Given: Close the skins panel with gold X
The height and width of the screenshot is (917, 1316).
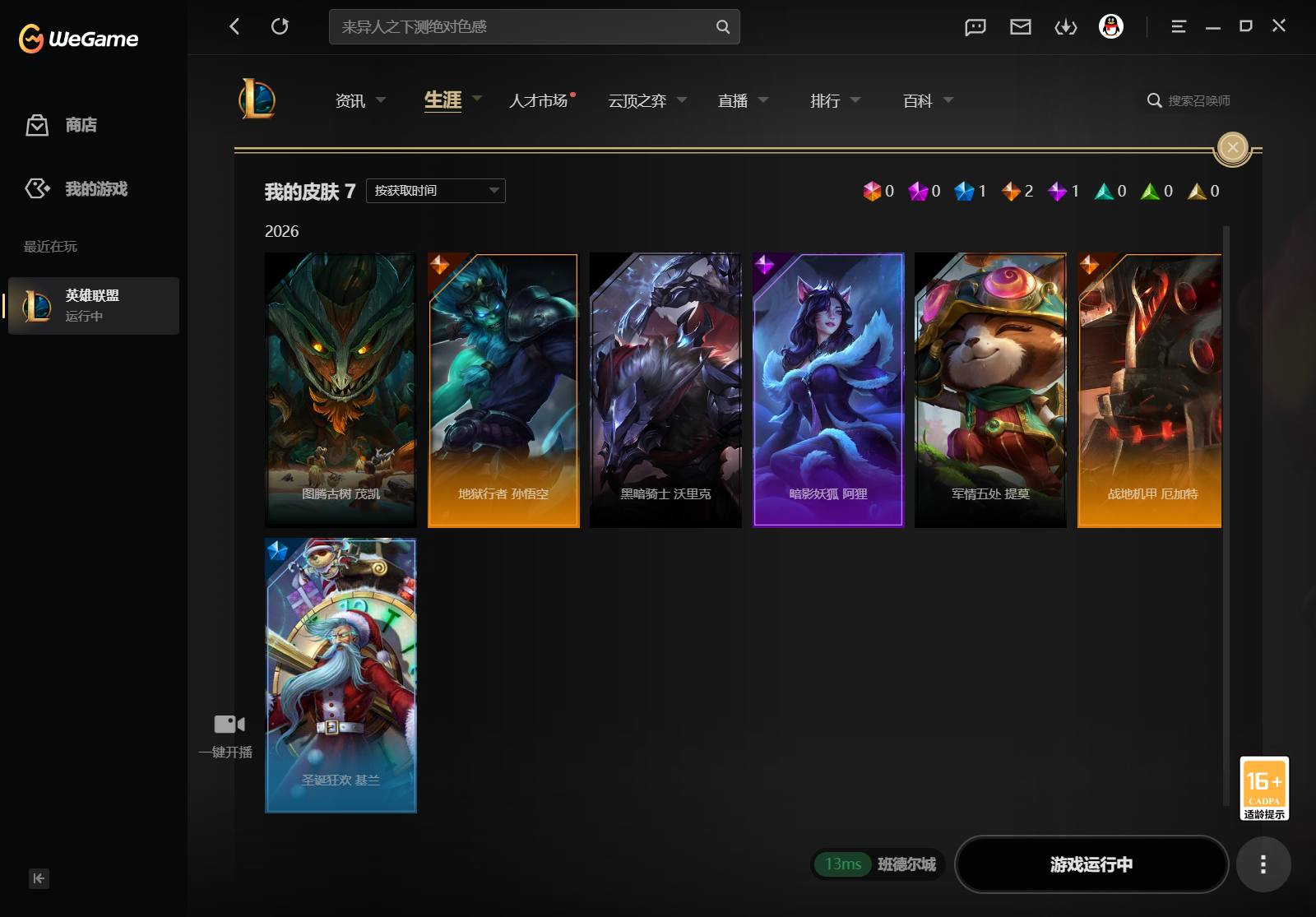Looking at the screenshot, I should click(1232, 147).
